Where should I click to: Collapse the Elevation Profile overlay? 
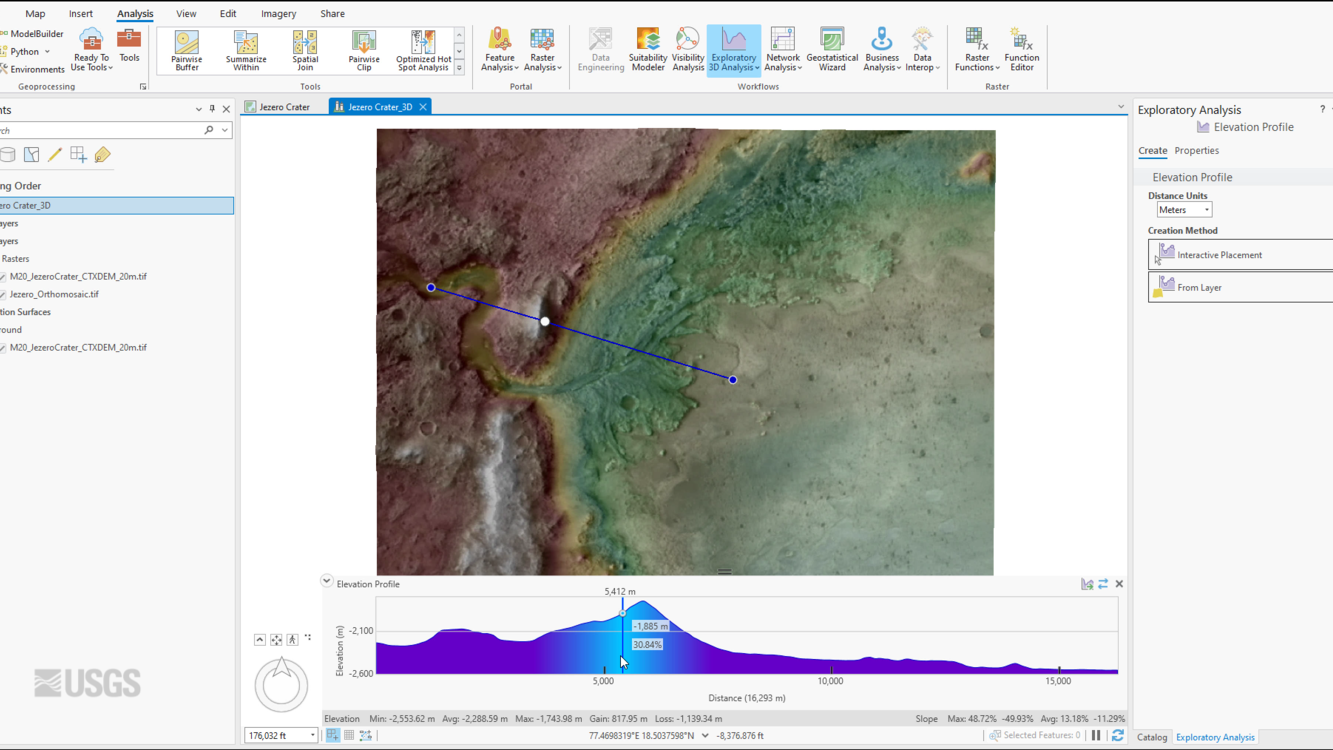click(x=326, y=581)
